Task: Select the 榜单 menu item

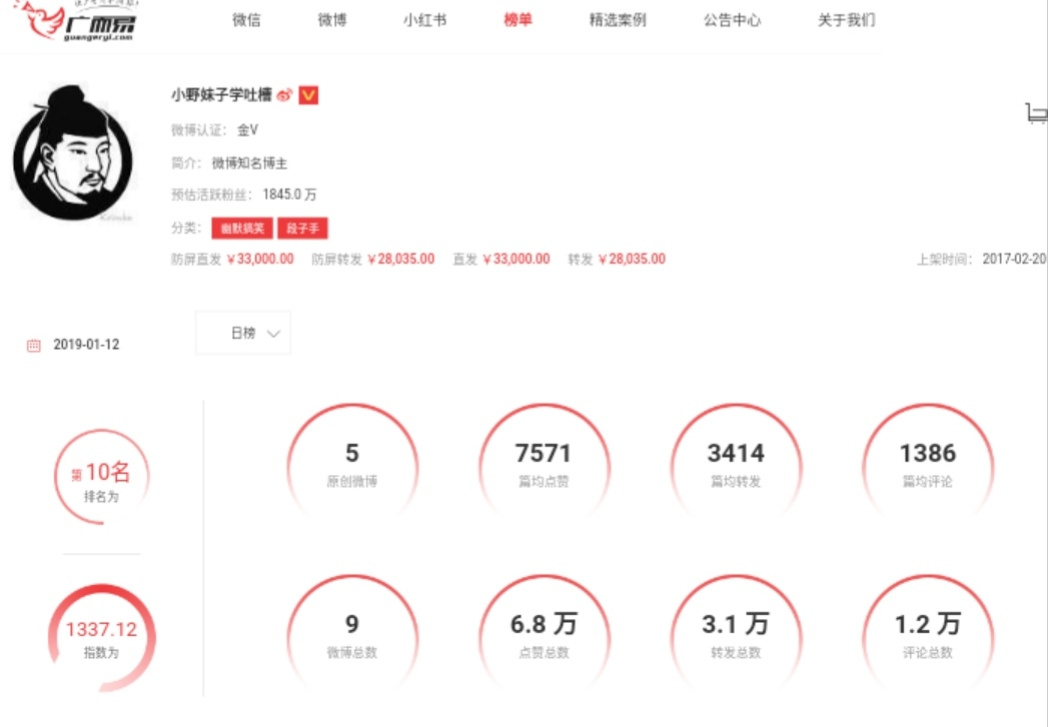Action: click(518, 20)
